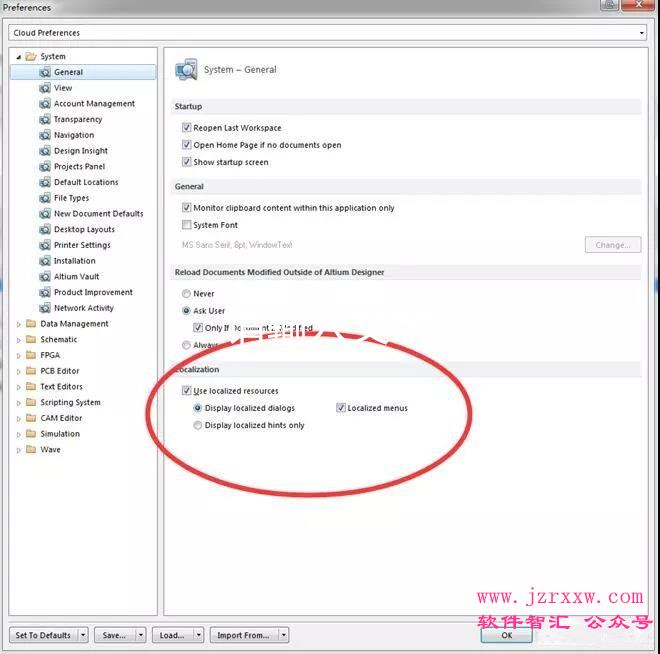Expand the FPGA node arrow
This screenshot has width=660, height=654.
point(18,356)
